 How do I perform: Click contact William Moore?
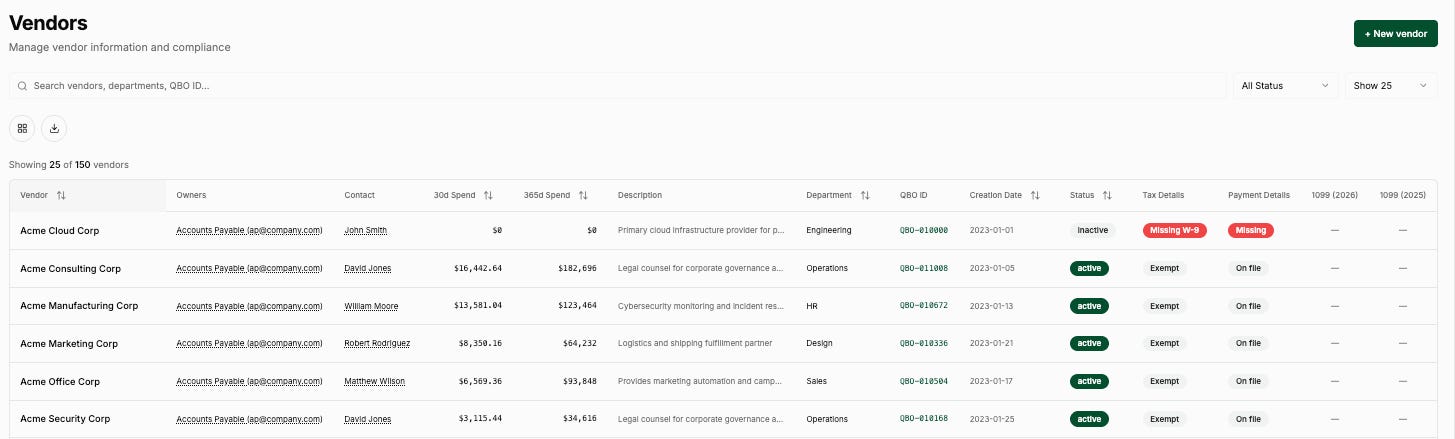(370, 306)
